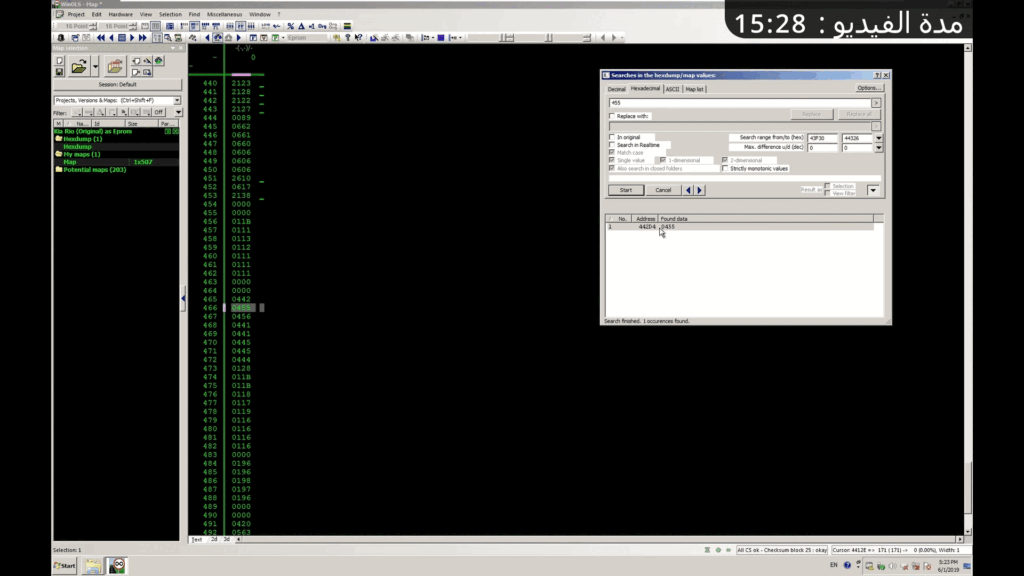Toggle Strictly monotonic values checkbox
1024x576 pixels.
725,168
